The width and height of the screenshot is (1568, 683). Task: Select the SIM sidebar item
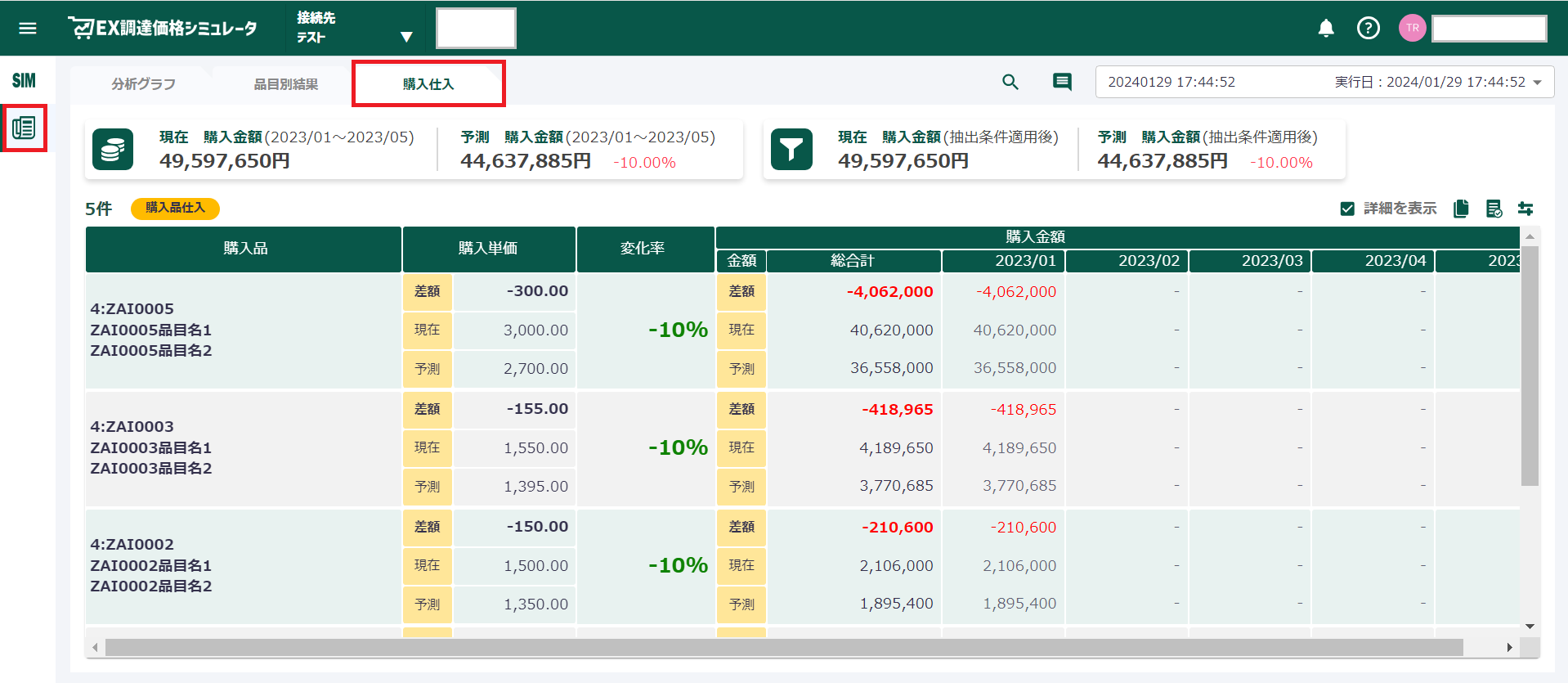point(24,80)
